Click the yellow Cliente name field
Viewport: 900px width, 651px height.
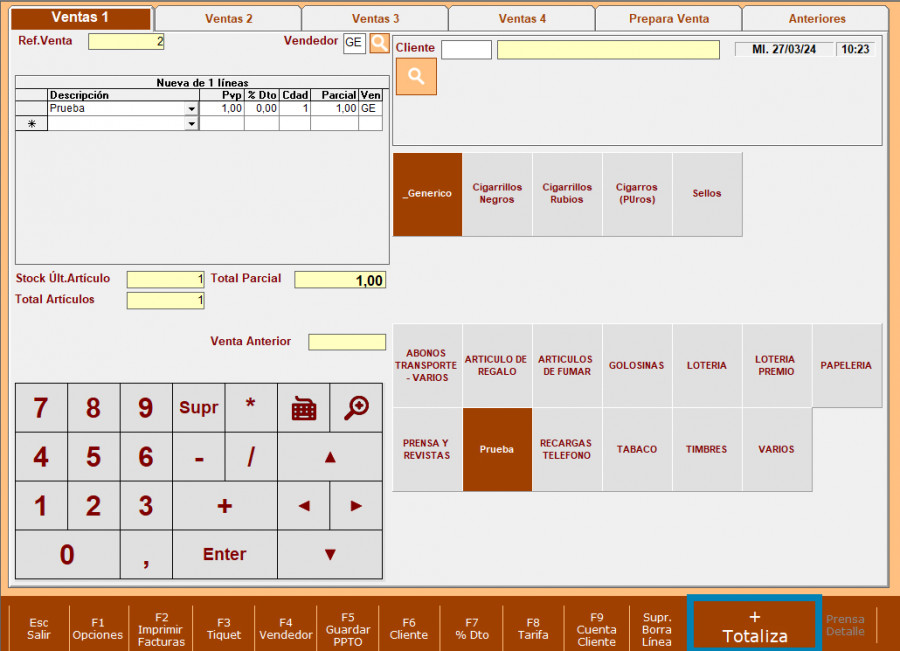pyautogui.click(x=608, y=50)
